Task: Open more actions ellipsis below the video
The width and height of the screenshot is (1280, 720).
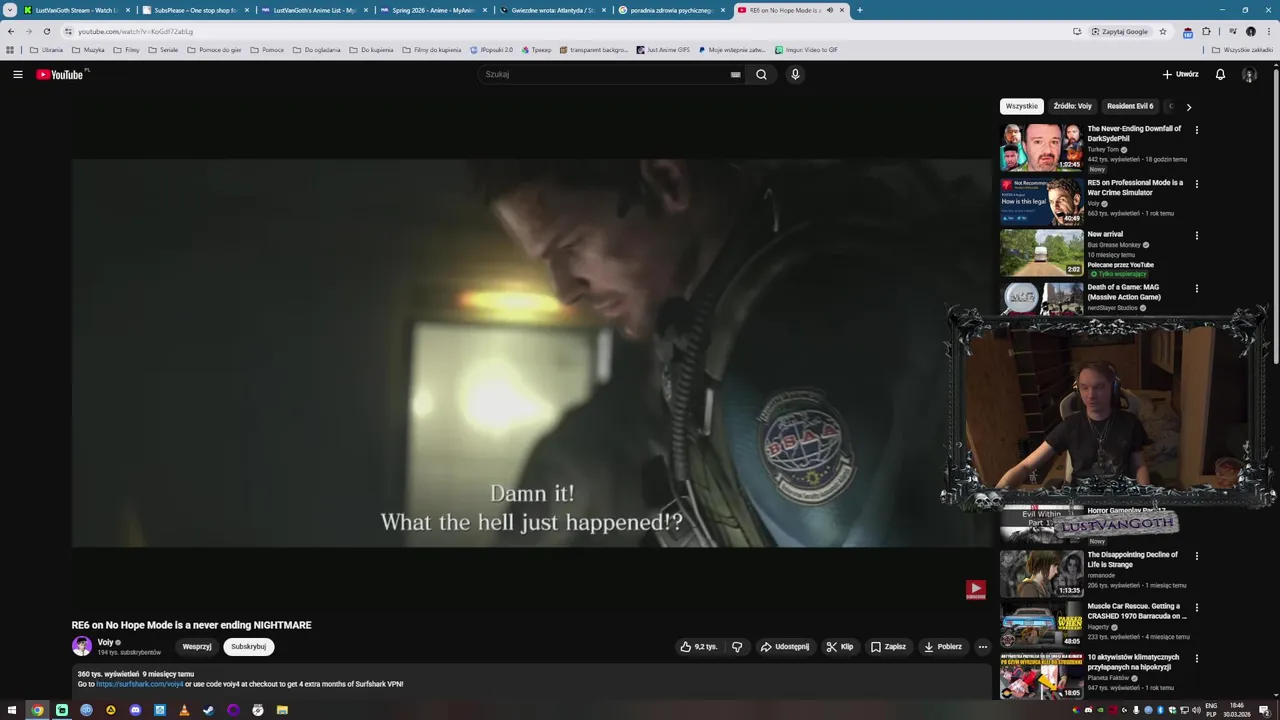Action: click(x=982, y=647)
